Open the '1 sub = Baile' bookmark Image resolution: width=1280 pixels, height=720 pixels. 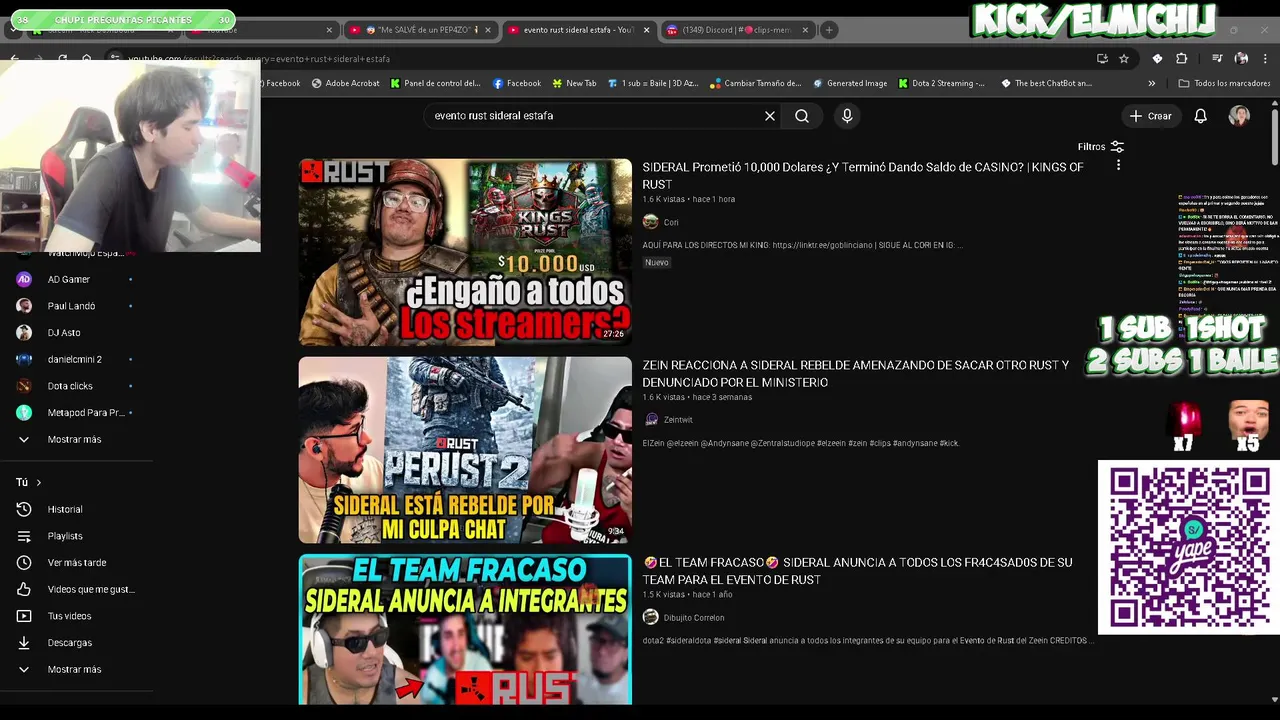coord(653,83)
